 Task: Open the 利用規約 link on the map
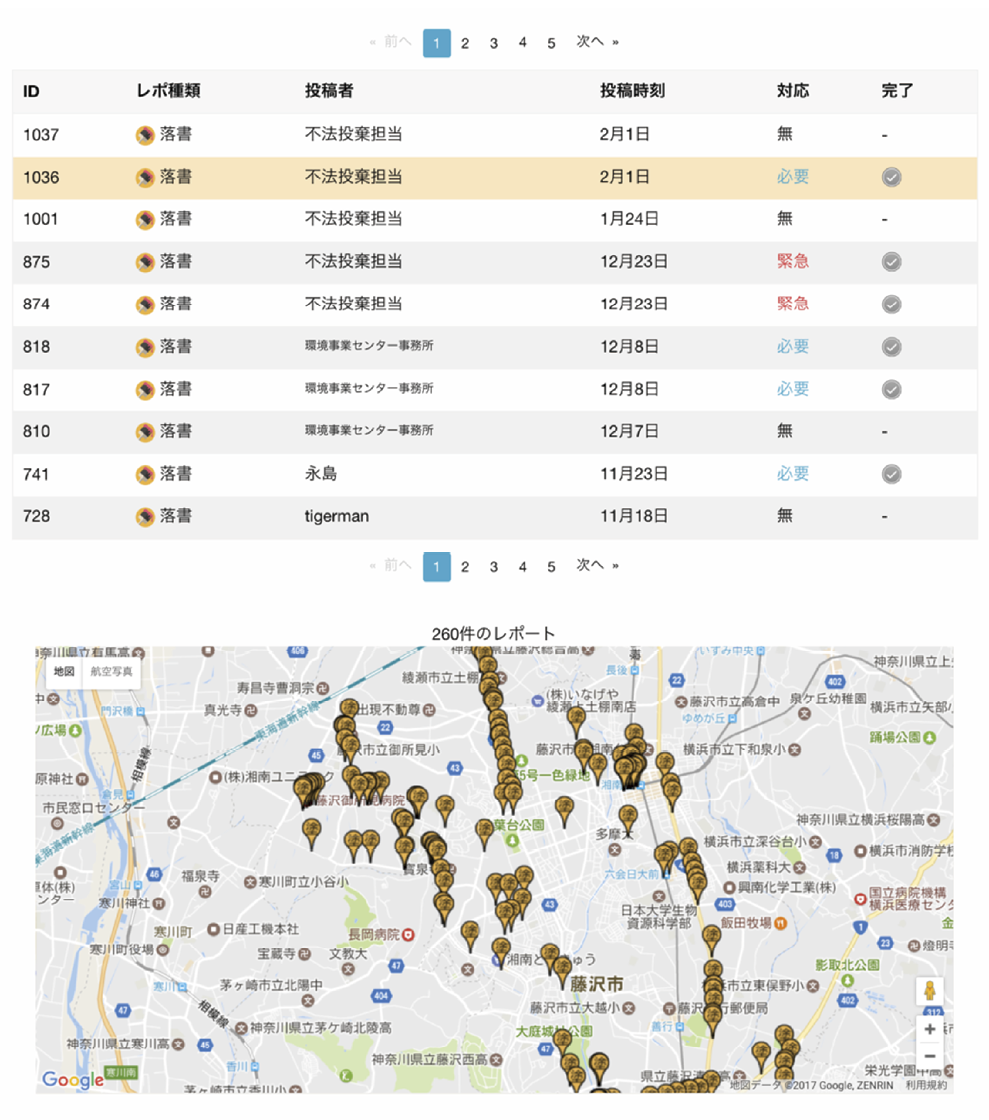point(926,1085)
